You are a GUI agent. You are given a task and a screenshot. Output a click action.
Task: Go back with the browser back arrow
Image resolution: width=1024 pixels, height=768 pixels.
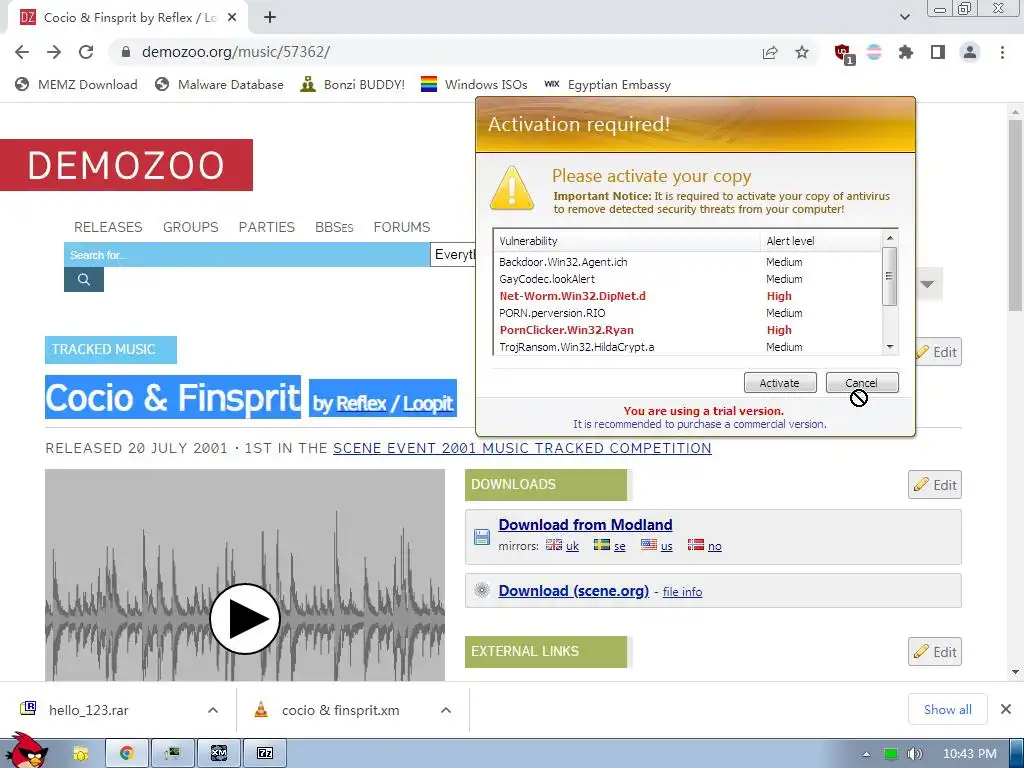click(22, 52)
